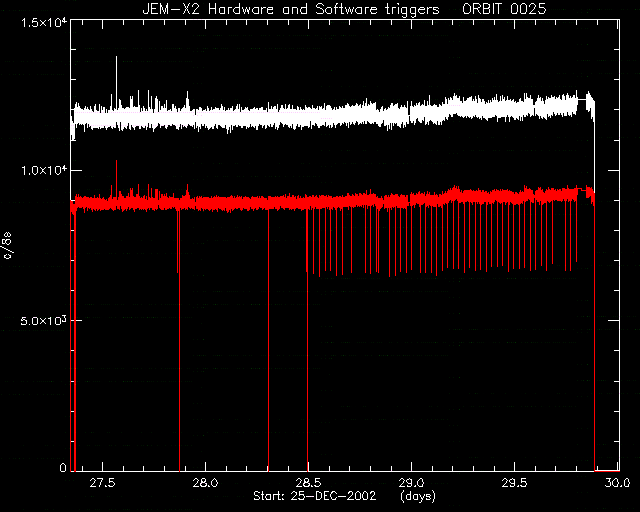Click the y-axis zero label
This screenshot has height=512, width=640.
click(x=63, y=467)
